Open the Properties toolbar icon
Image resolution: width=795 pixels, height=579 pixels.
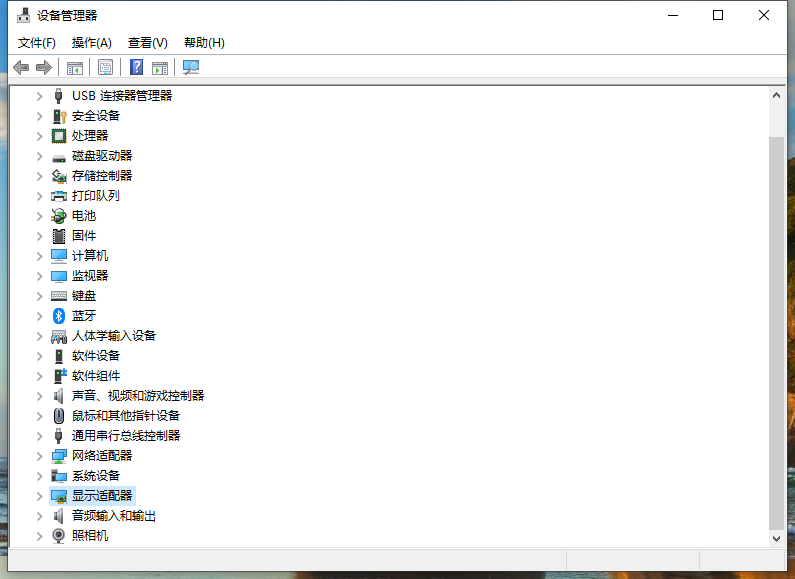pyautogui.click(x=105, y=67)
